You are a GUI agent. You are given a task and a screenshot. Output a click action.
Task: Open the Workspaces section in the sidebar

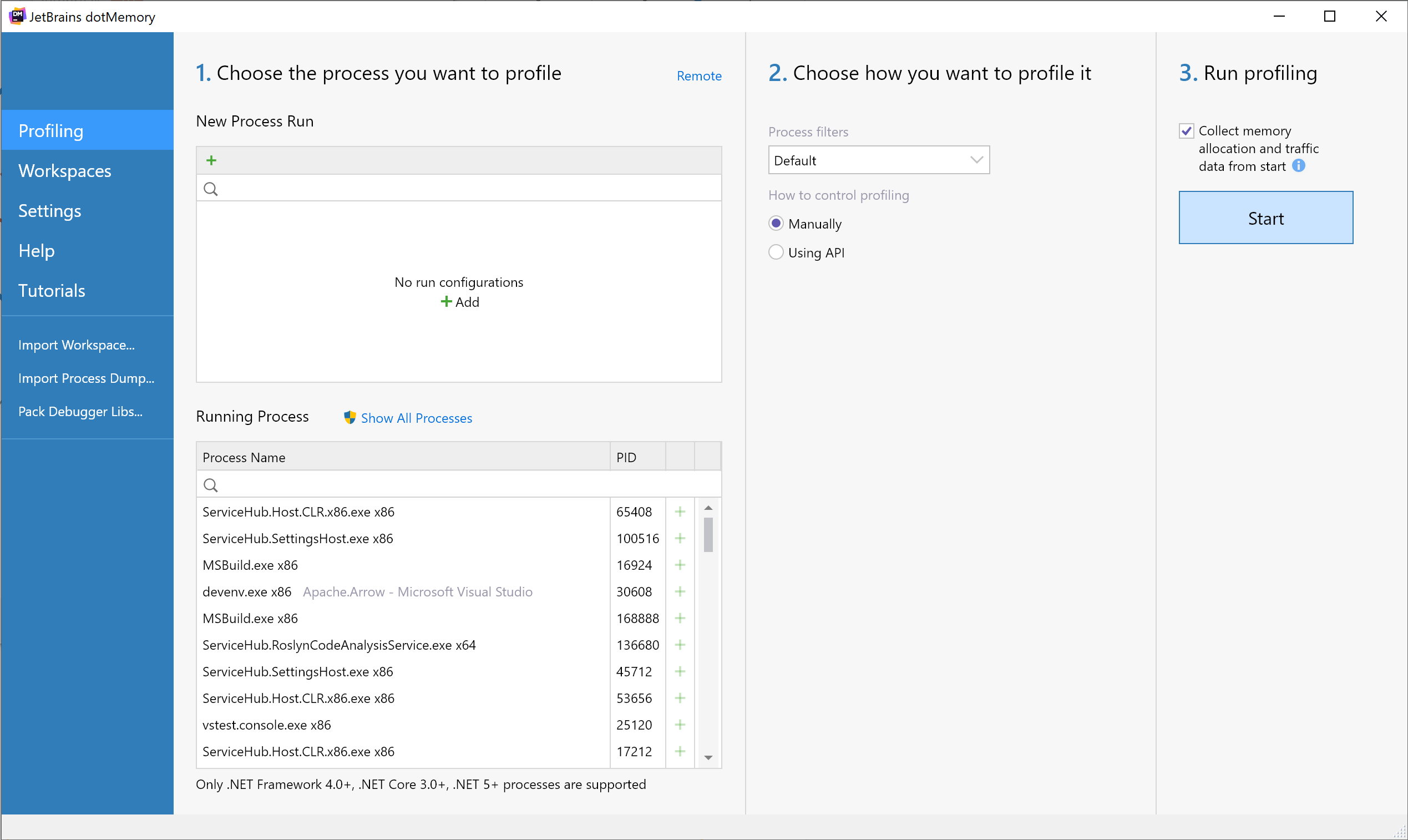click(x=64, y=171)
